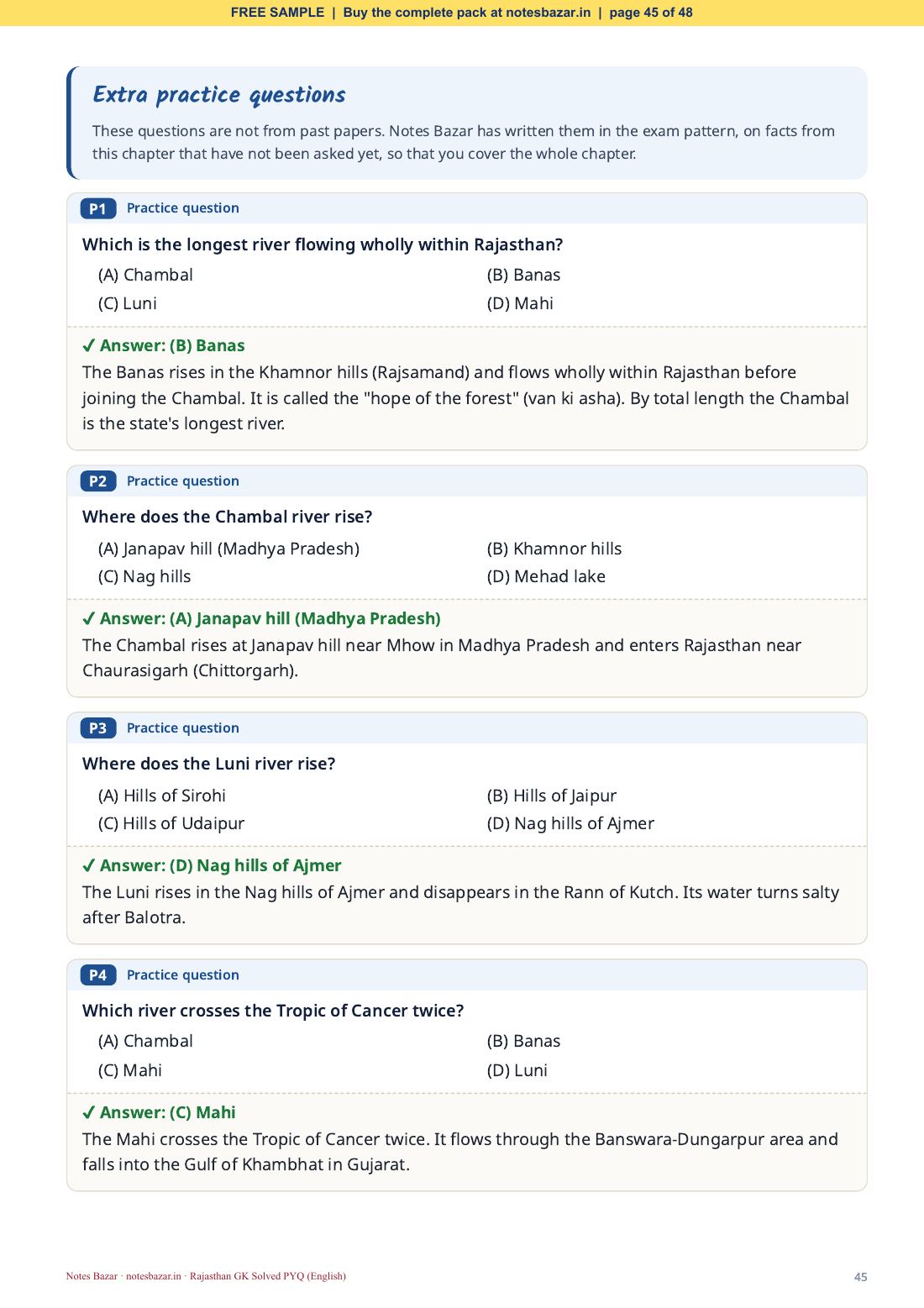Click the P4 question badge
The image size is (924, 1308).
(x=98, y=975)
